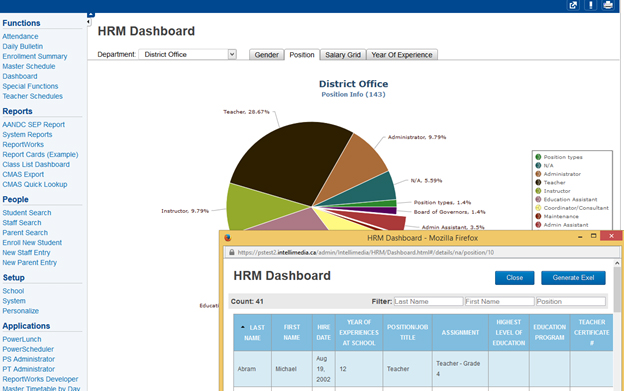Collapse the left navigation sidebar arrow
Viewport: 624px width, 391px height.
[88, 22]
